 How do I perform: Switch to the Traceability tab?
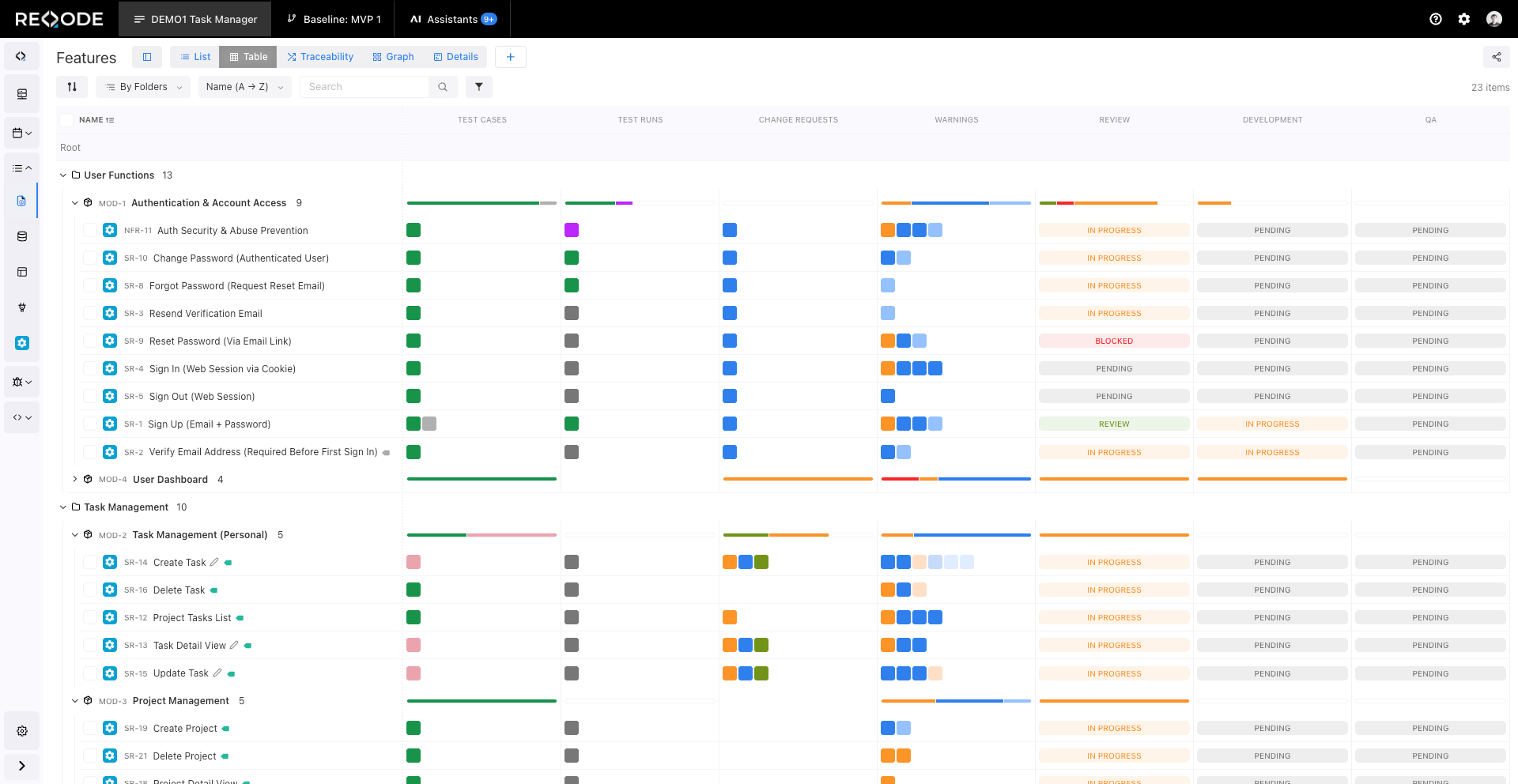coord(319,56)
